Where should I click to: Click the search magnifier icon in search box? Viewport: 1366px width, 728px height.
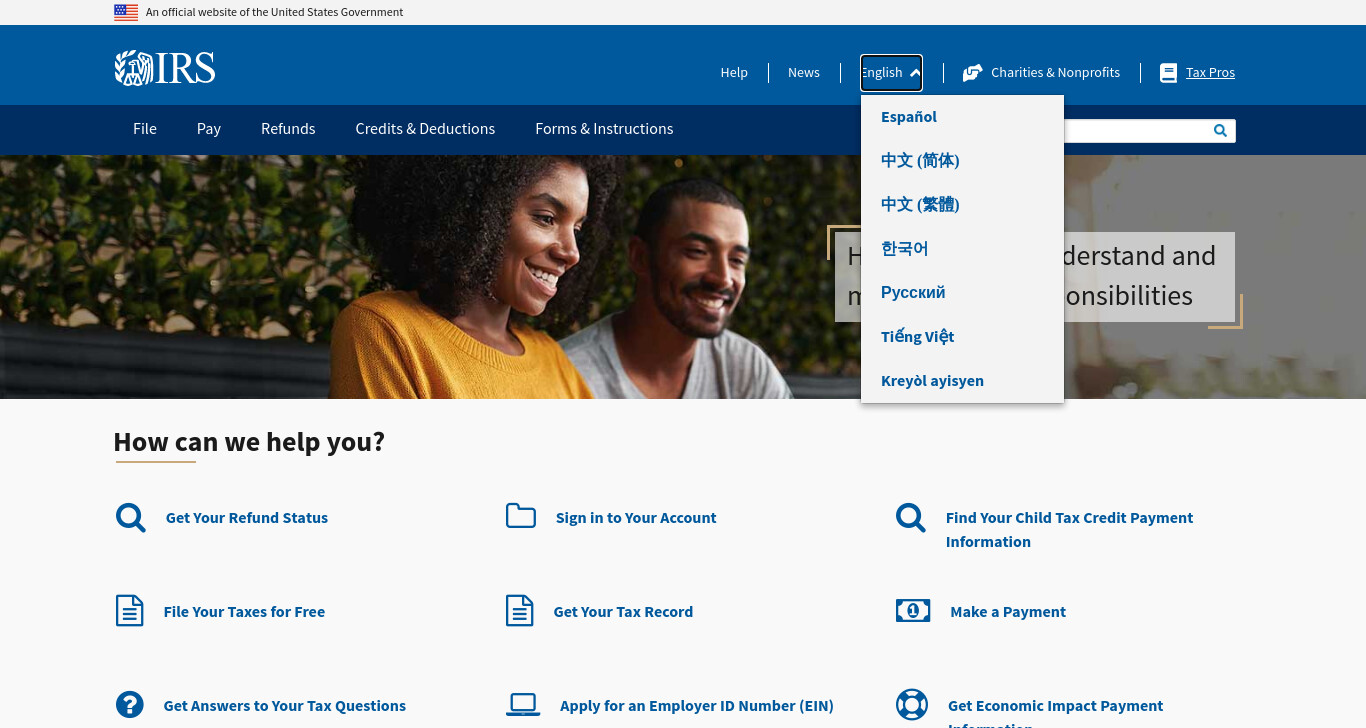(x=1220, y=130)
